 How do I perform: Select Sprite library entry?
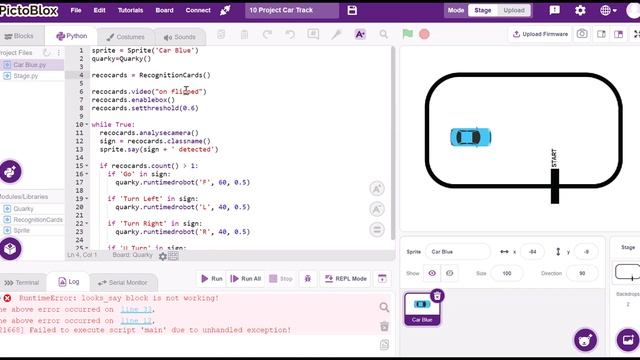(32, 230)
